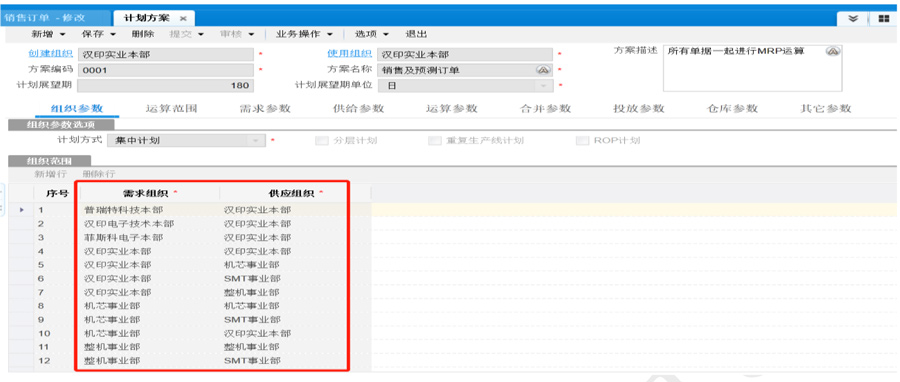This screenshot has height=382, width=900.
Task: Click the 删除 toolbar button
Action: (142, 34)
